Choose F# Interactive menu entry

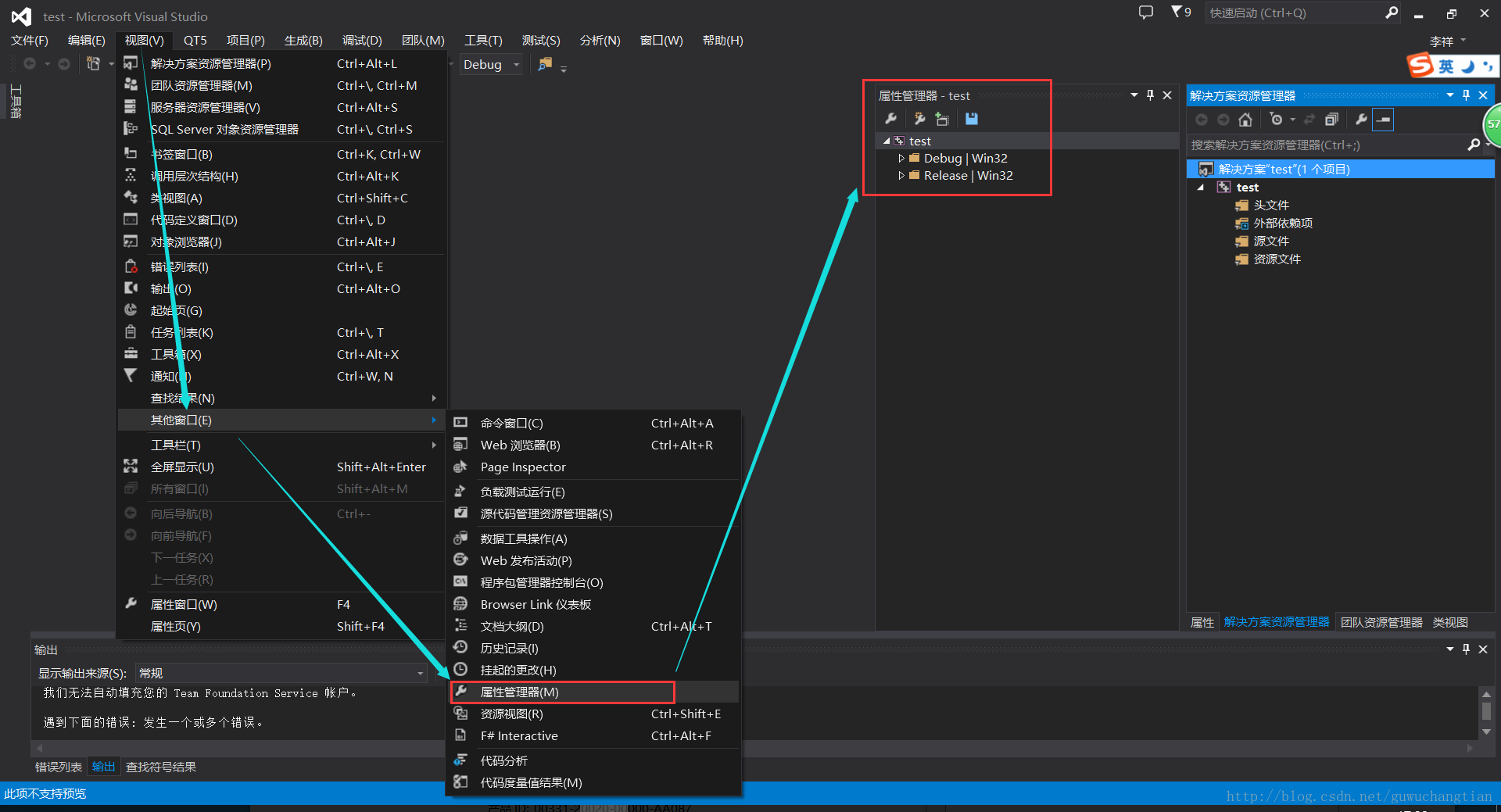(x=594, y=735)
